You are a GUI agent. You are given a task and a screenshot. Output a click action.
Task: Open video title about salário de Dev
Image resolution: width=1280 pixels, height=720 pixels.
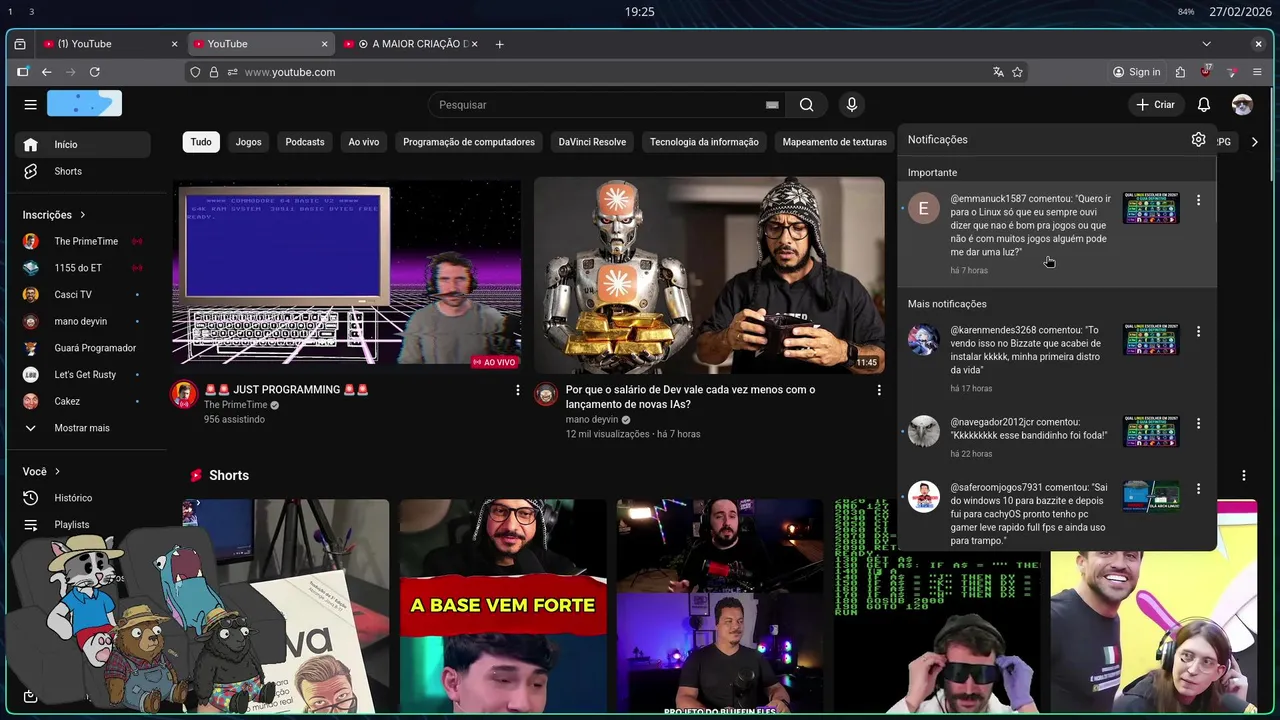pos(690,396)
